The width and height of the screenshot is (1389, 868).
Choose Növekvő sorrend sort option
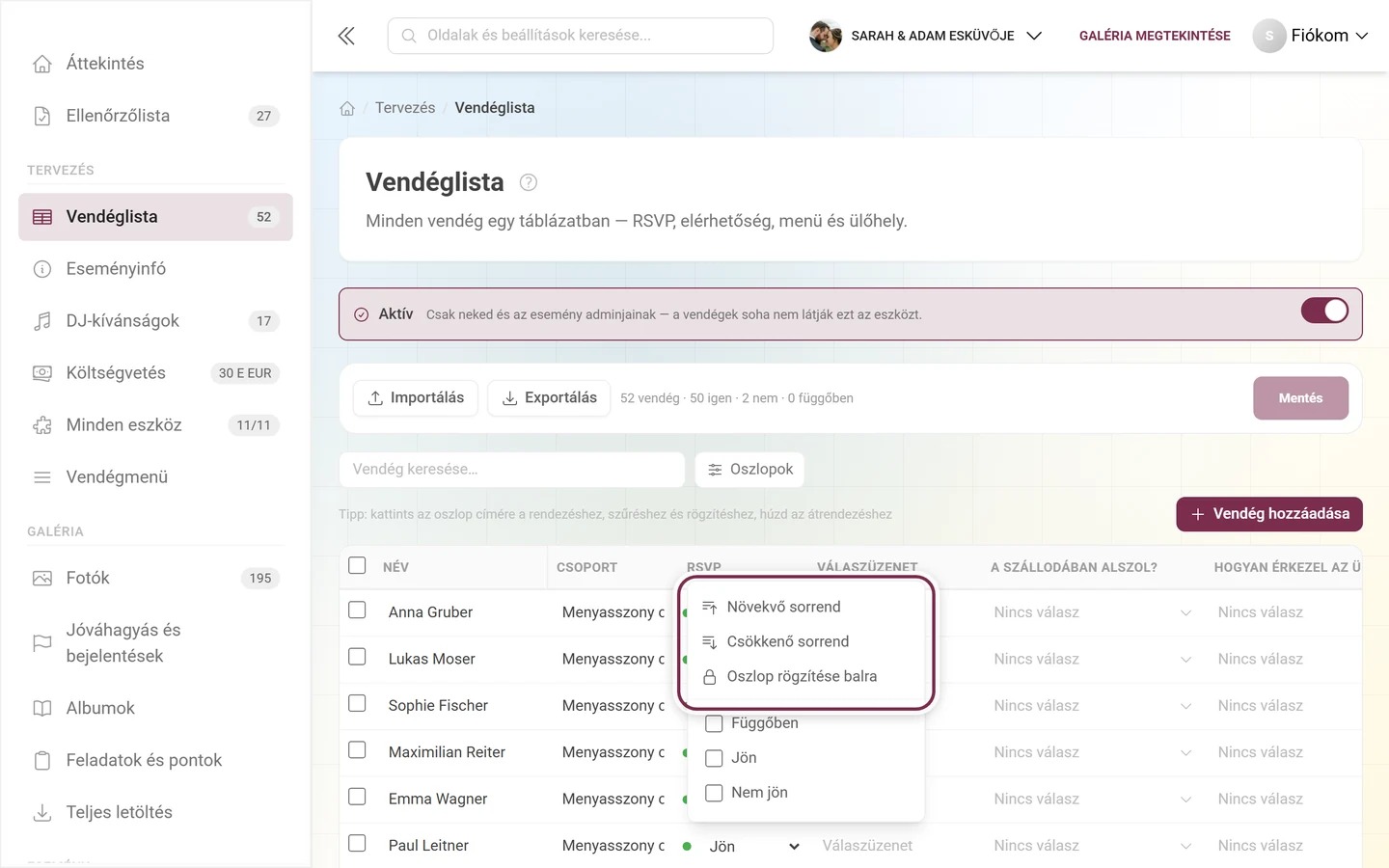point(806,607)
